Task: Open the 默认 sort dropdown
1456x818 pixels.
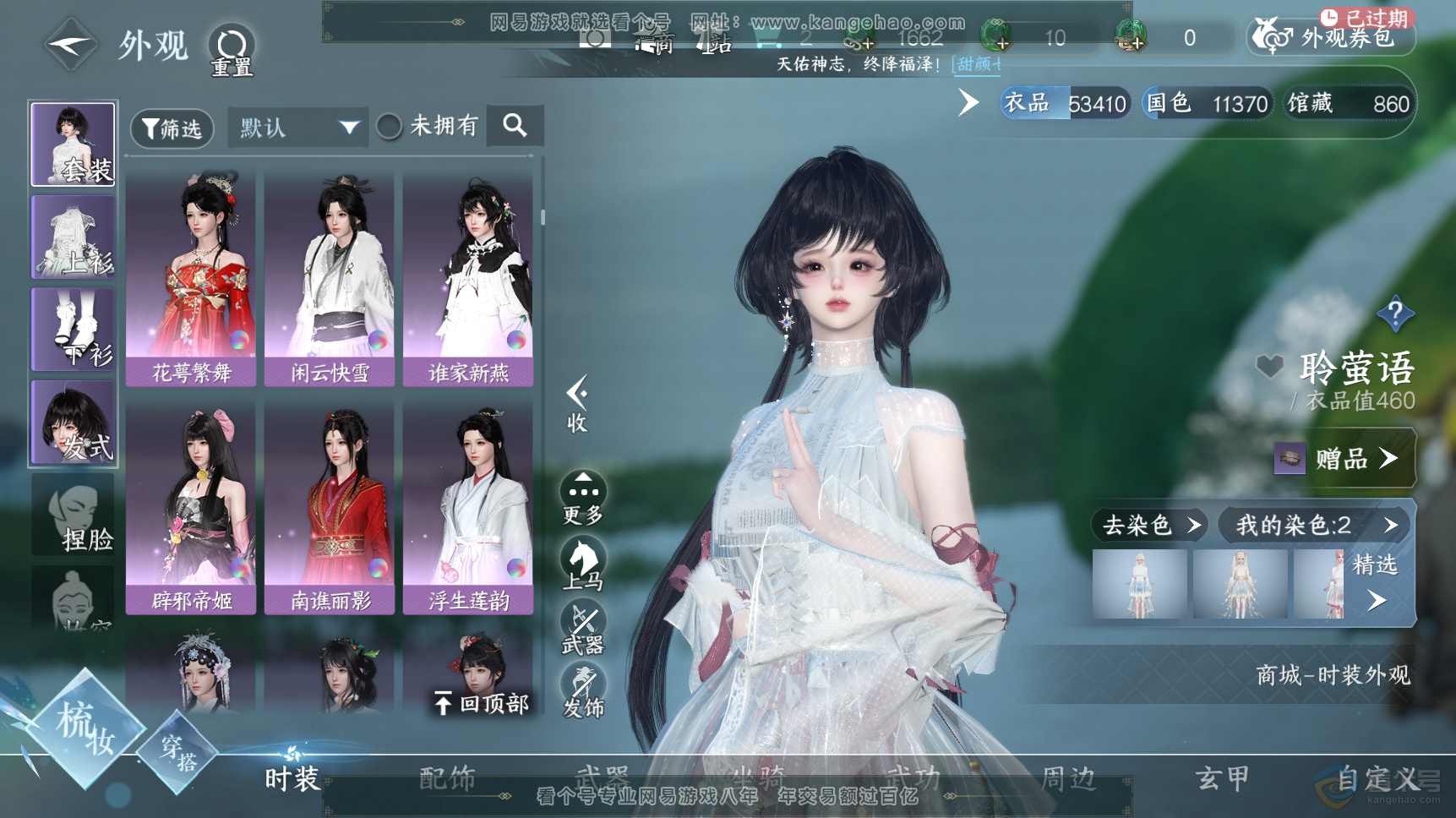Action: pyautogui.click(x=297, y=128)
